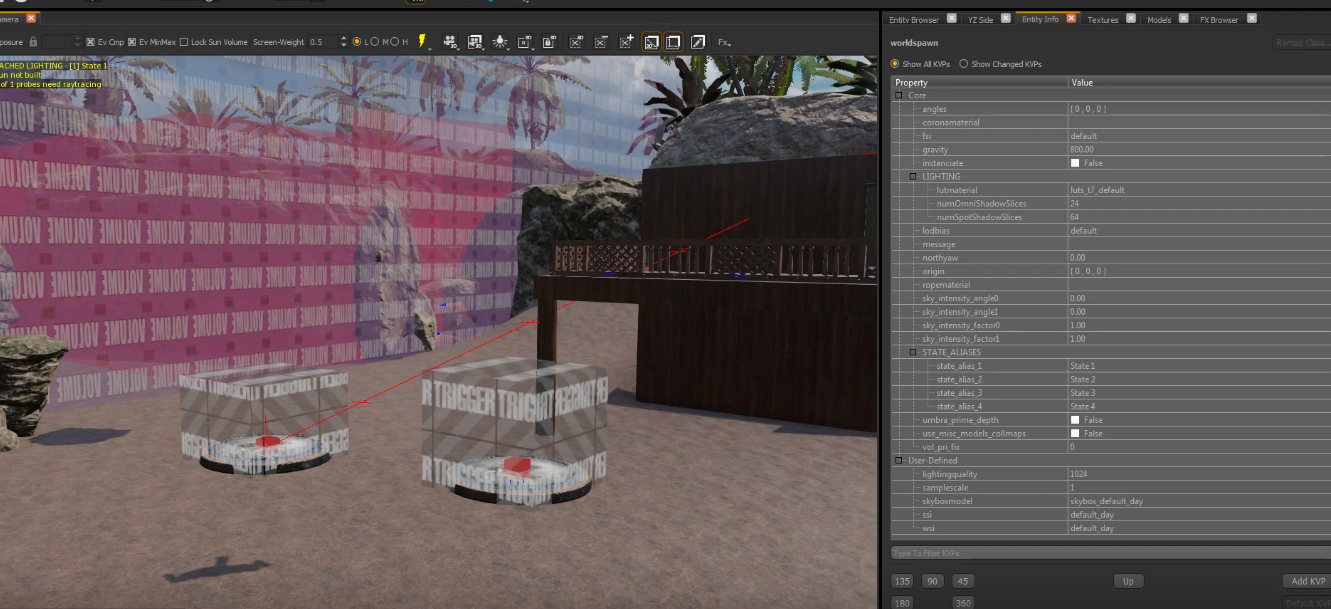Click the camera group icon after lightning bolt
1331x609 pixels.
pos(450,42)
